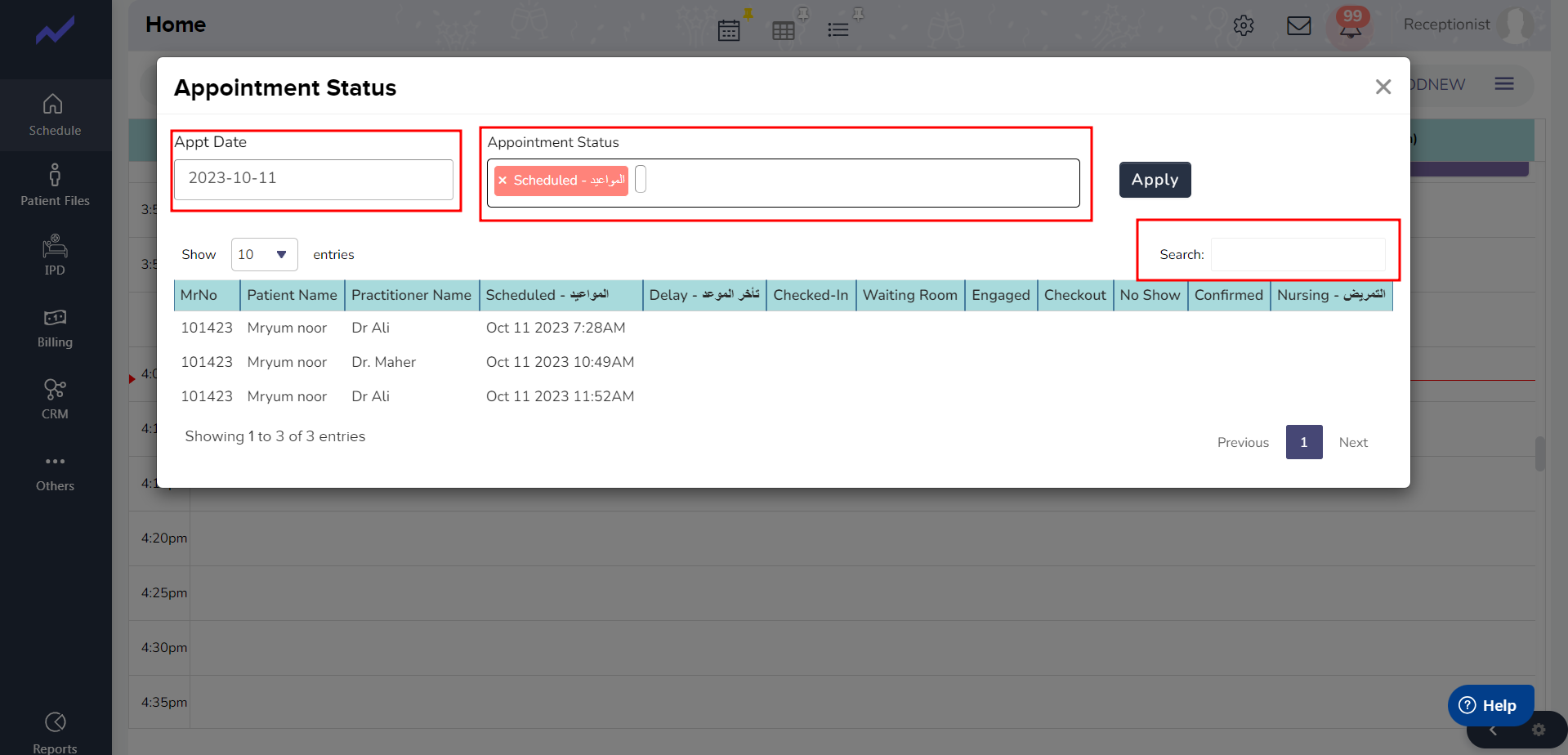Sort by Nursing column header

1332,295
